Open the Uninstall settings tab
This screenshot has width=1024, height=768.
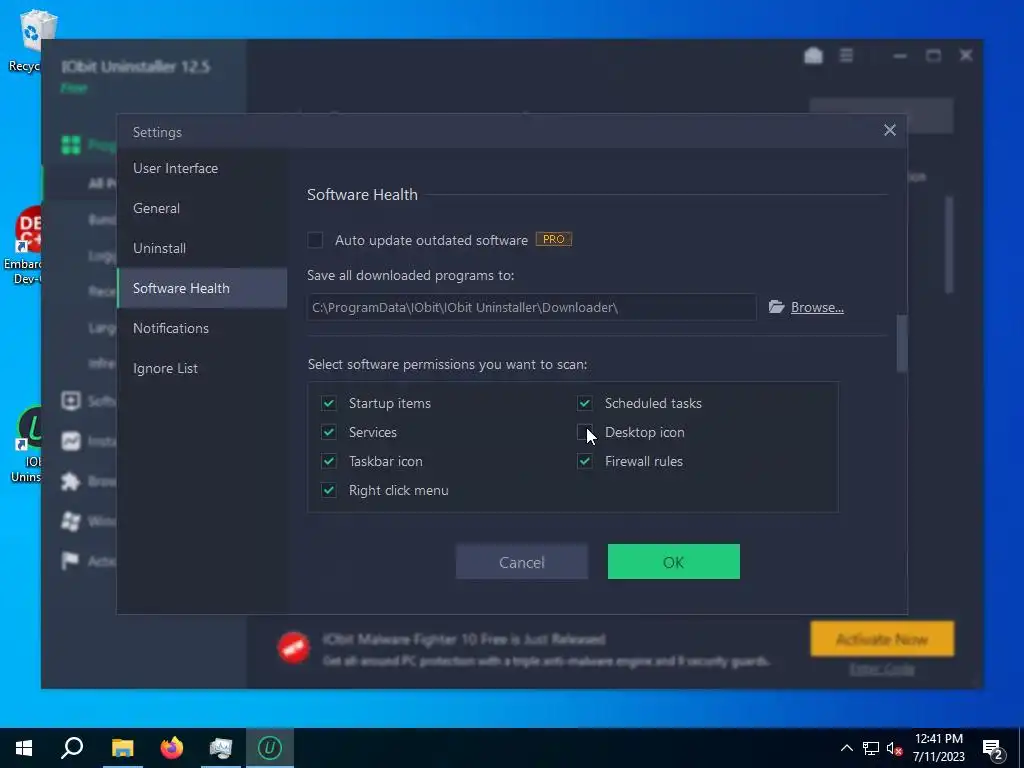tap(202, 248)
